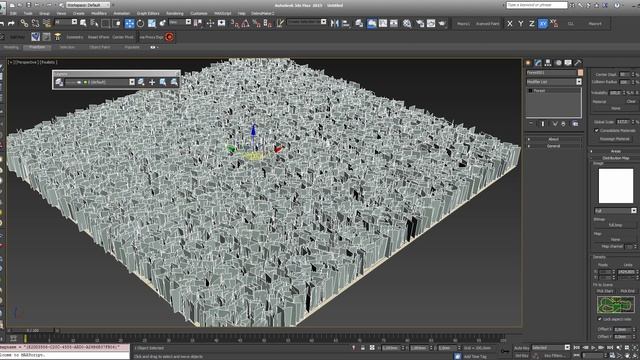Toggle Auto Key mode
Viewport: 640px width, 360px height.
521,348
